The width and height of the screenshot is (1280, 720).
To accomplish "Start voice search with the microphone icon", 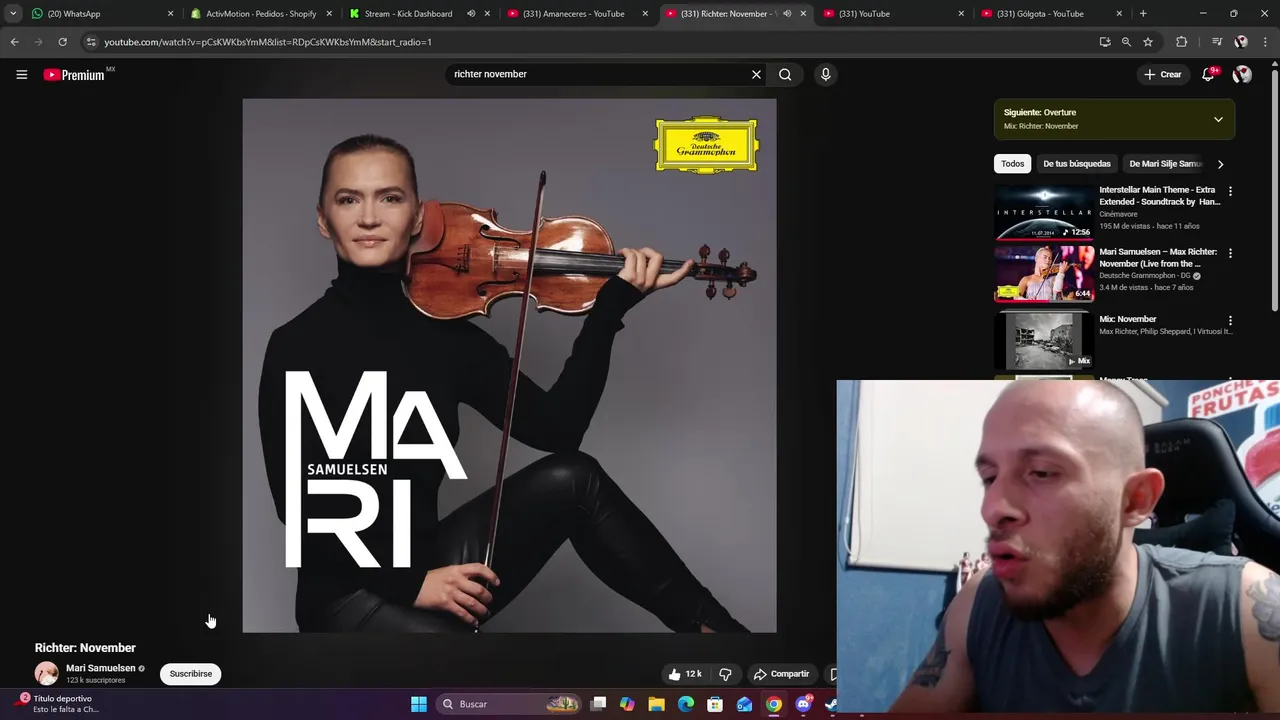I will (825, 74).
